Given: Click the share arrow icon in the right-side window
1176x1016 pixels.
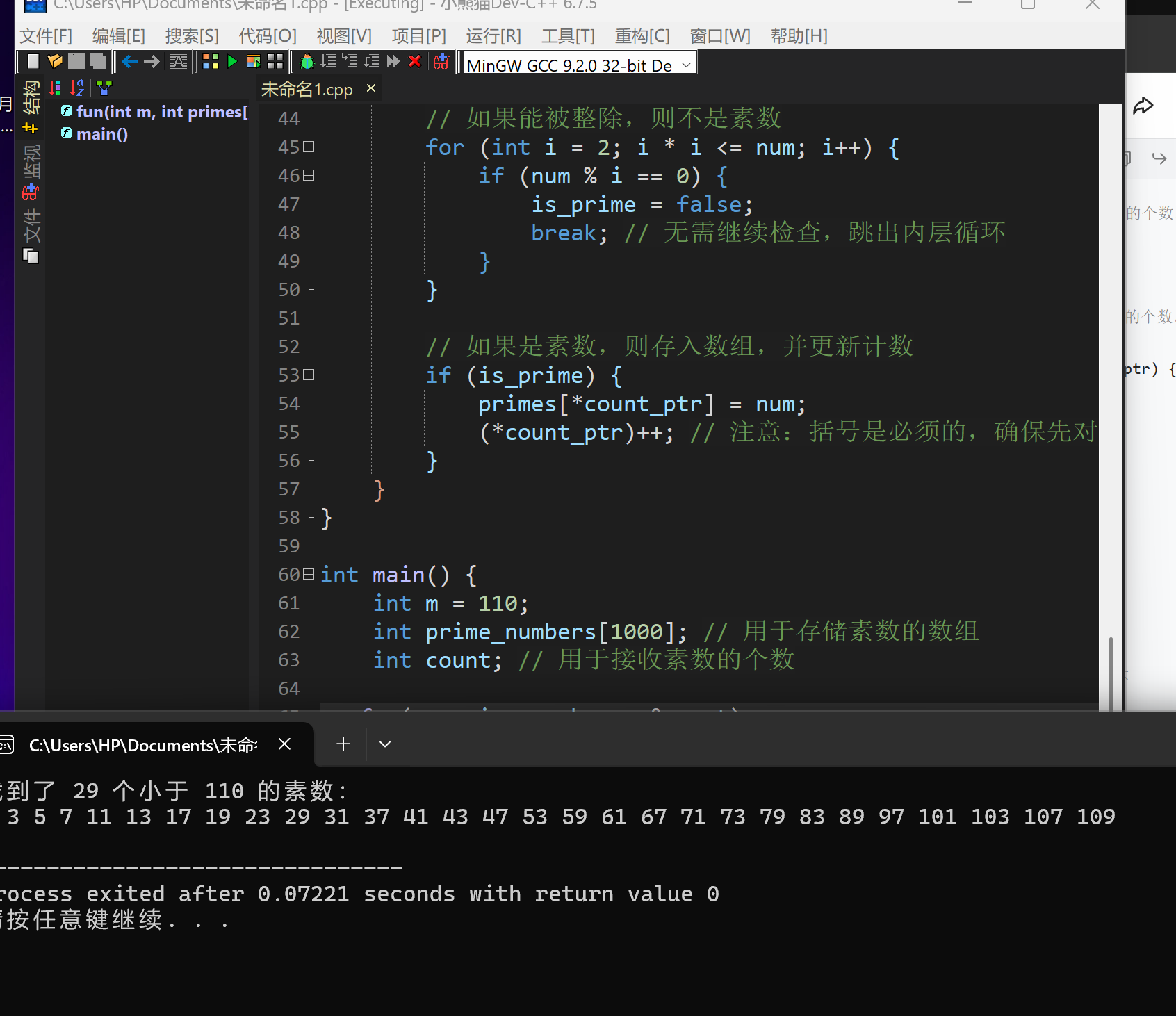Looking at the screenshot, I should (x=1143, y=106).
